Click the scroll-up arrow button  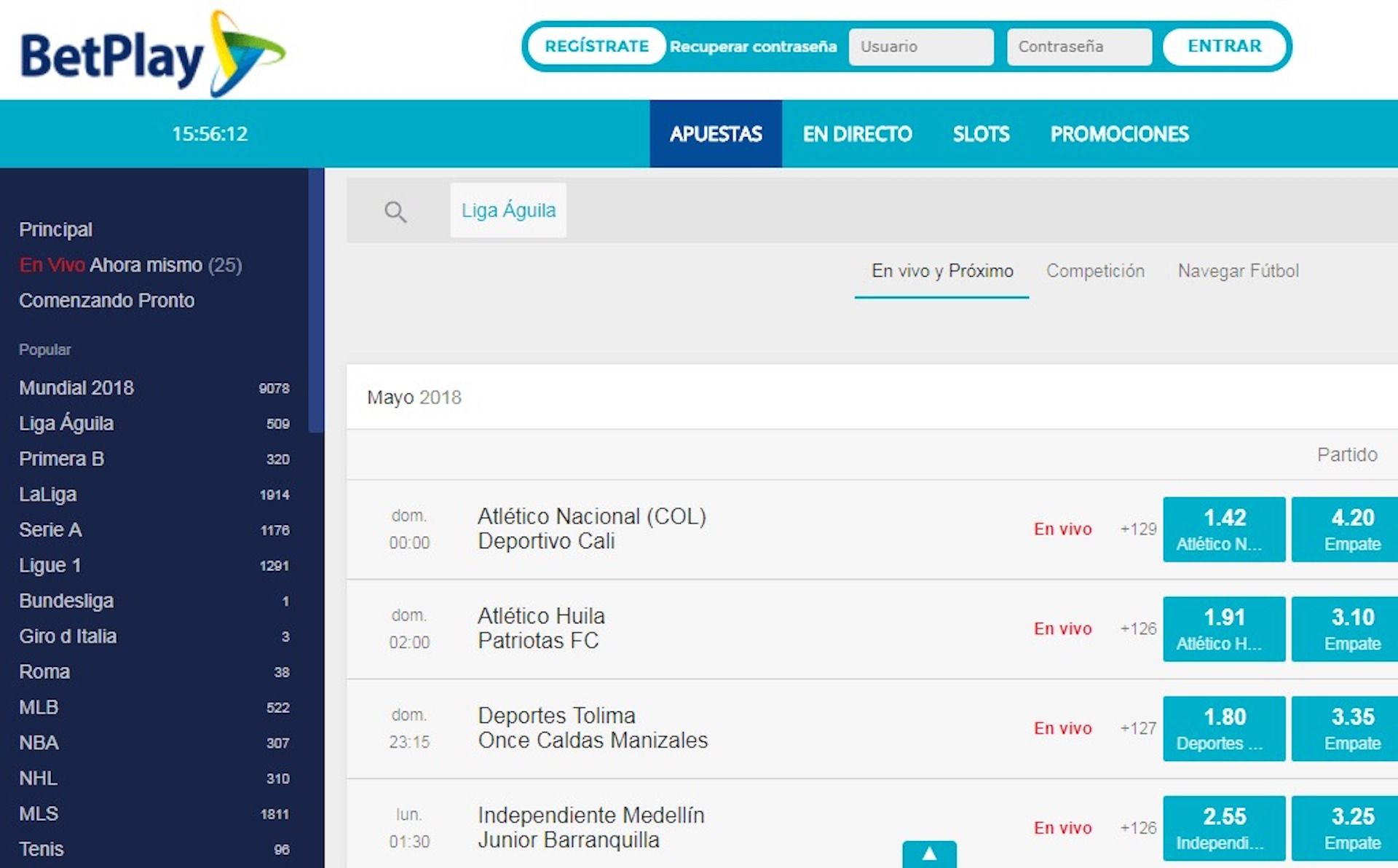click(929, 854)
